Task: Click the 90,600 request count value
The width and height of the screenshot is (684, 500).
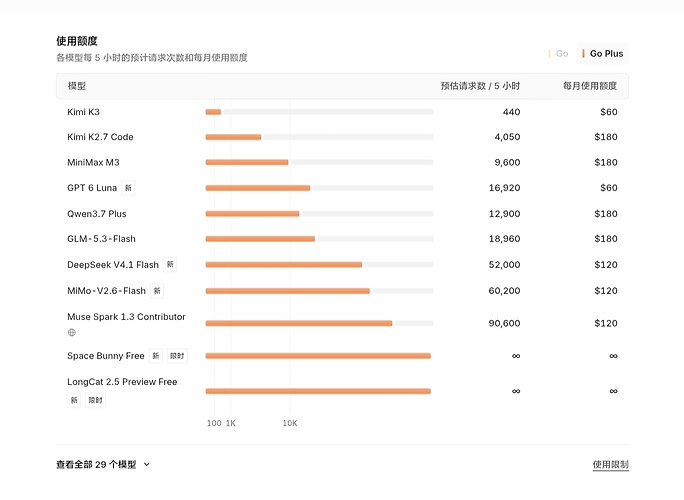Action: point(504,323)
